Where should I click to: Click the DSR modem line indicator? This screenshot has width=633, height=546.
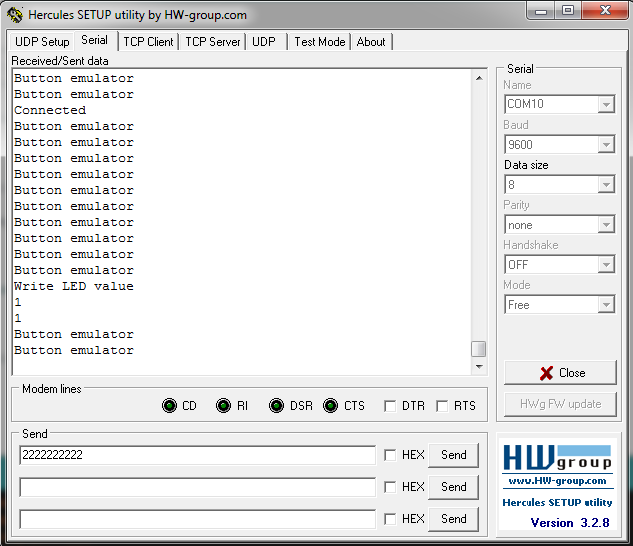[x=277, y=405]
